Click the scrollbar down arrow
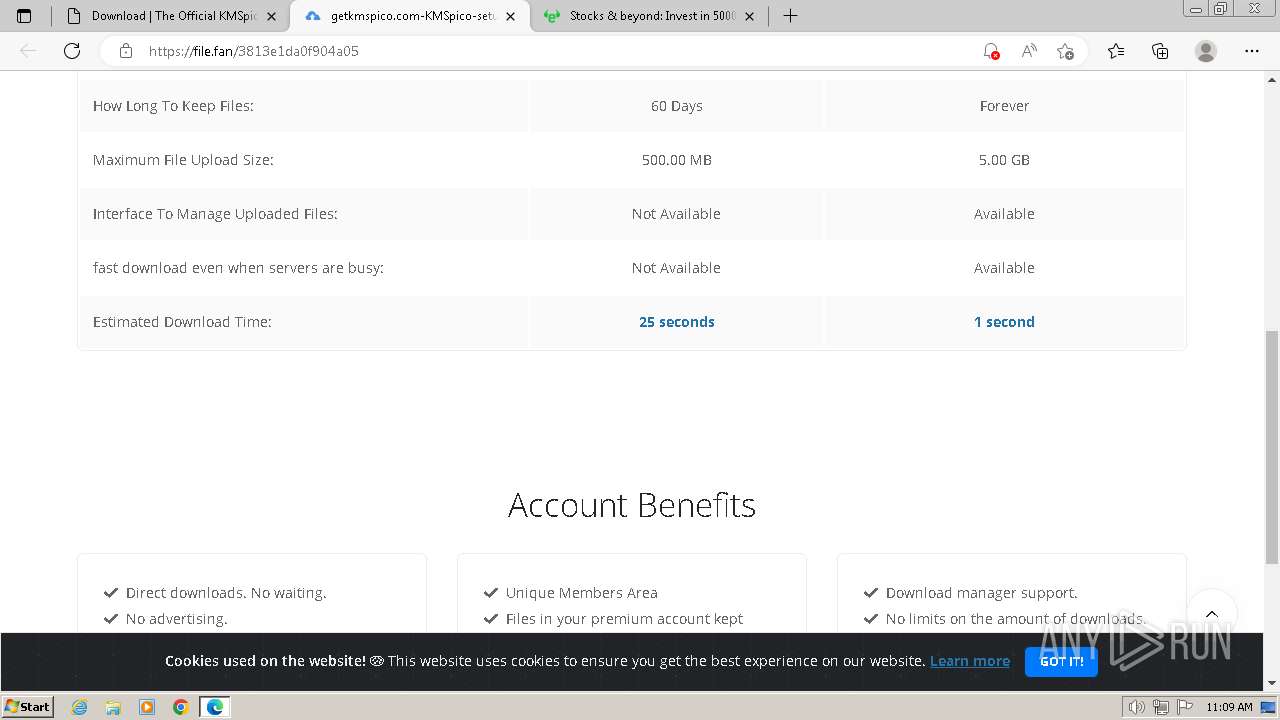 point(1272,683)
